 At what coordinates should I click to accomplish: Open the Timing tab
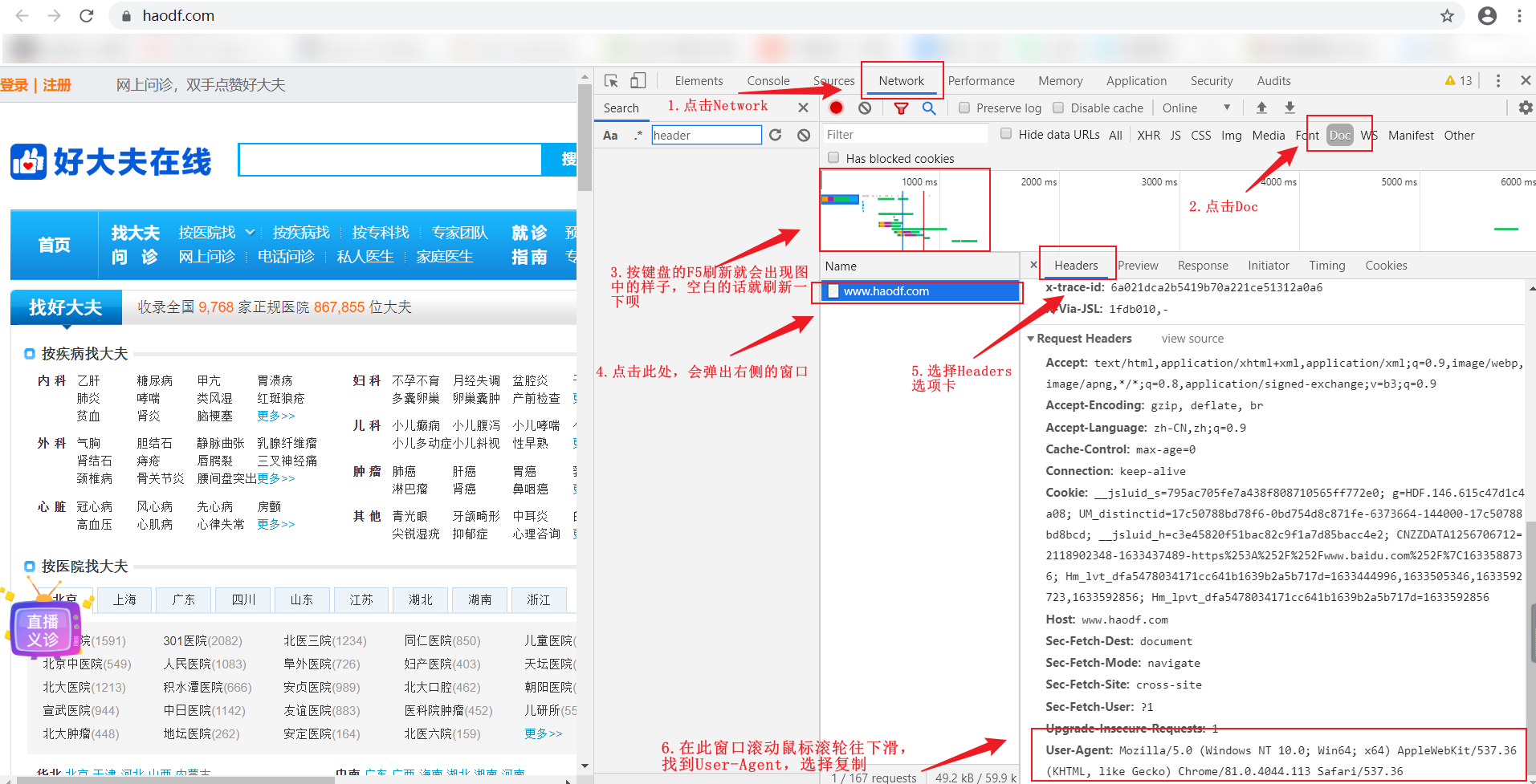pos(1326,265)
